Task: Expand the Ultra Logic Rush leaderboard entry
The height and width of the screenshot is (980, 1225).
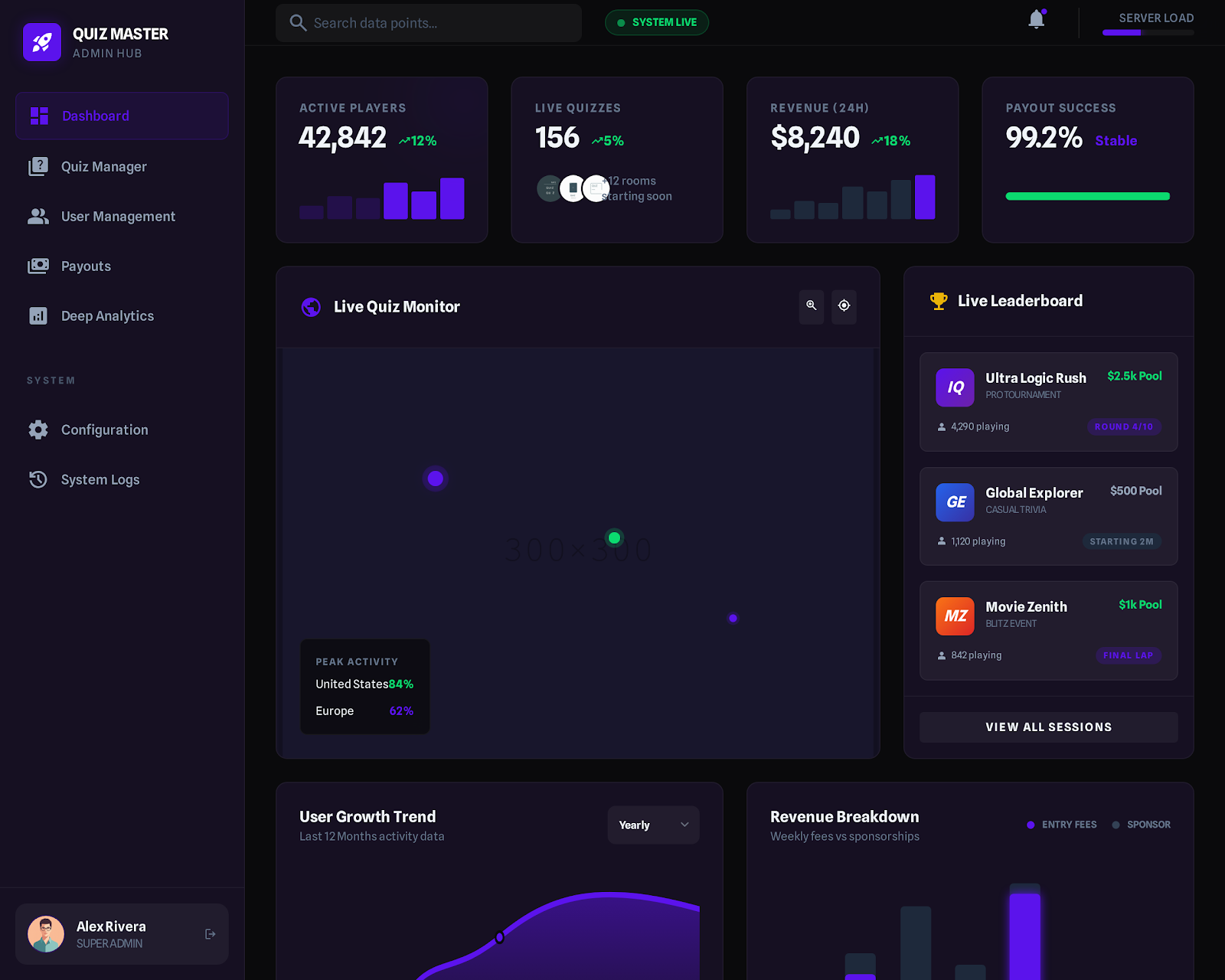Action: 1048,401
